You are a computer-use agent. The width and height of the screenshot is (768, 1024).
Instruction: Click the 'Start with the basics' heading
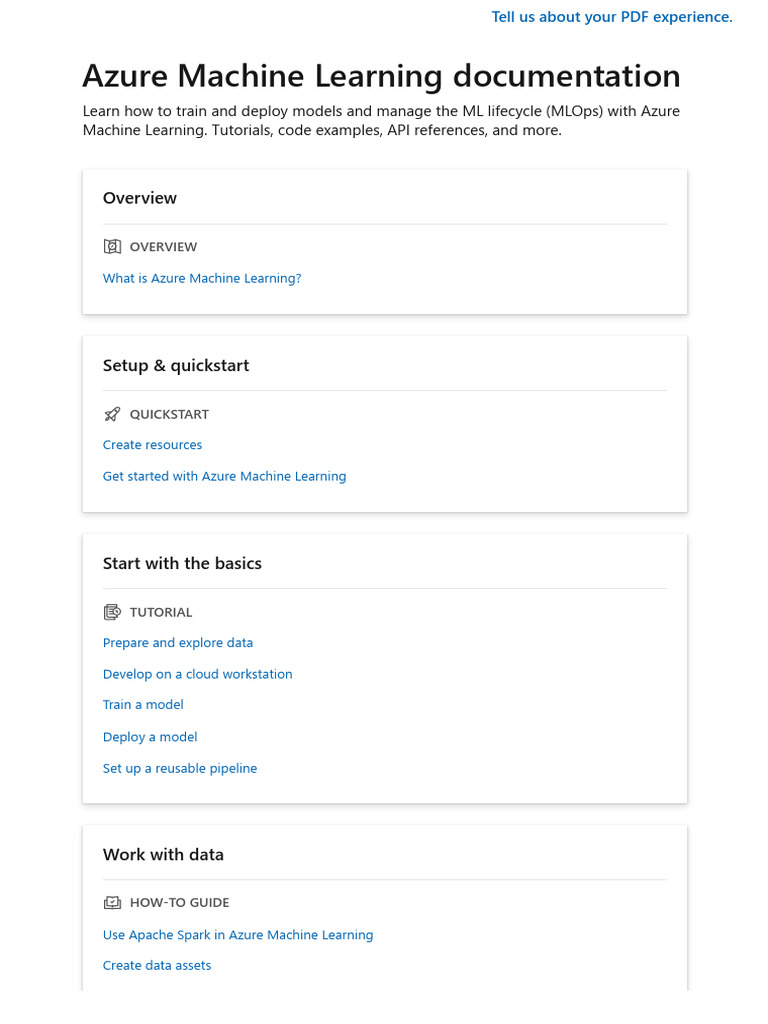click(182, 563)
